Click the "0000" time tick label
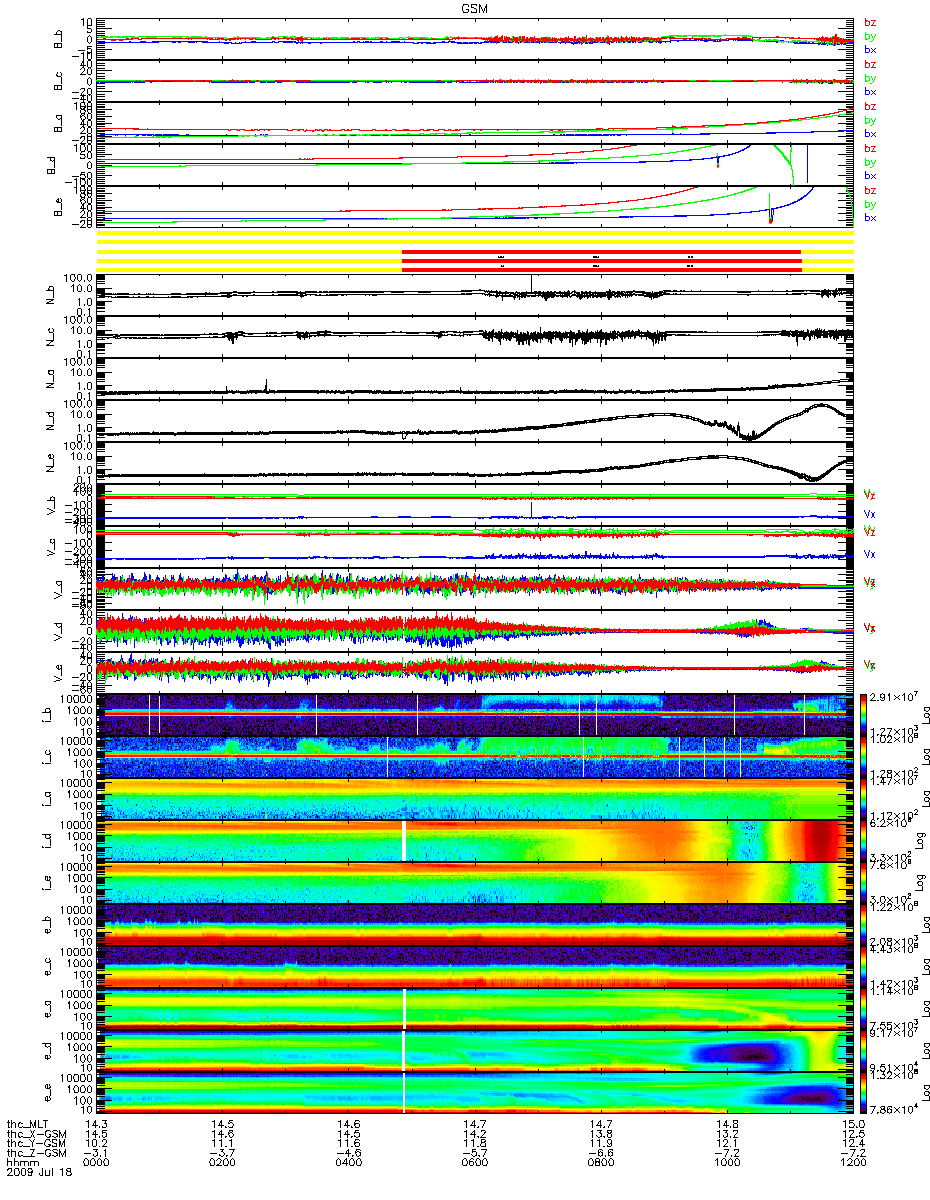 click(x=97, y=1164)
